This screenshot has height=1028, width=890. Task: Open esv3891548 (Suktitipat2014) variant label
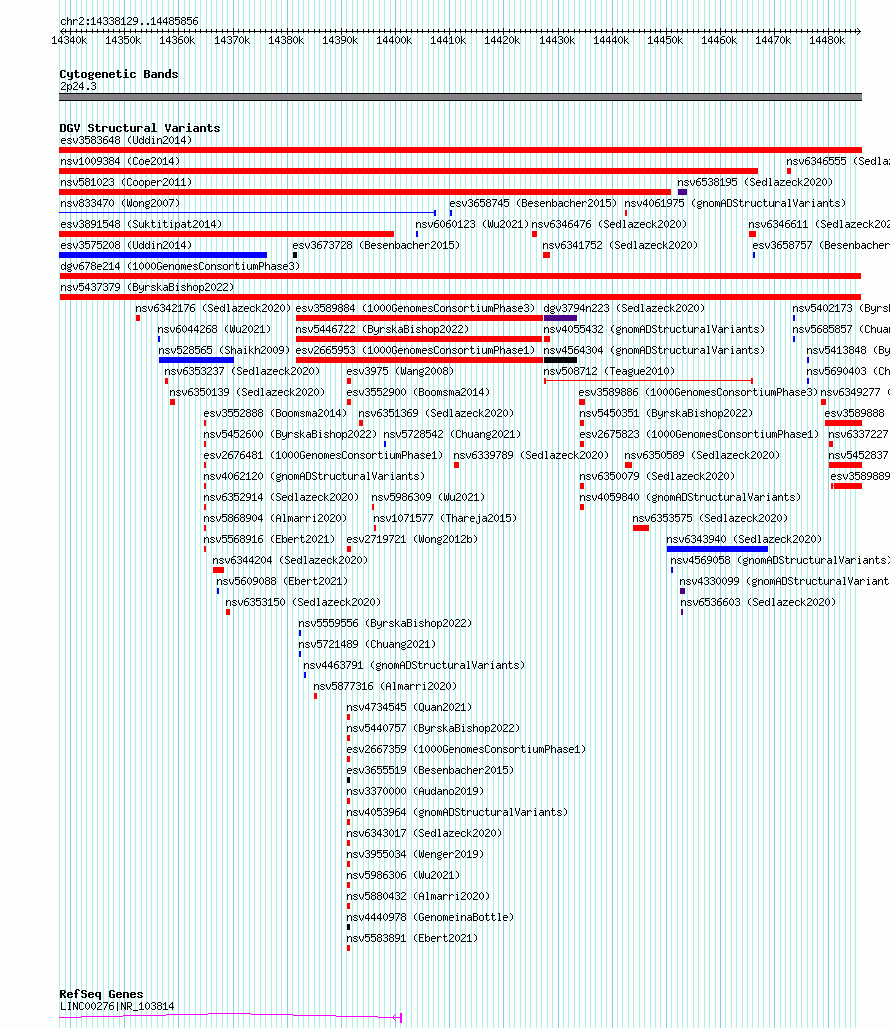click(x=141, y=224)
